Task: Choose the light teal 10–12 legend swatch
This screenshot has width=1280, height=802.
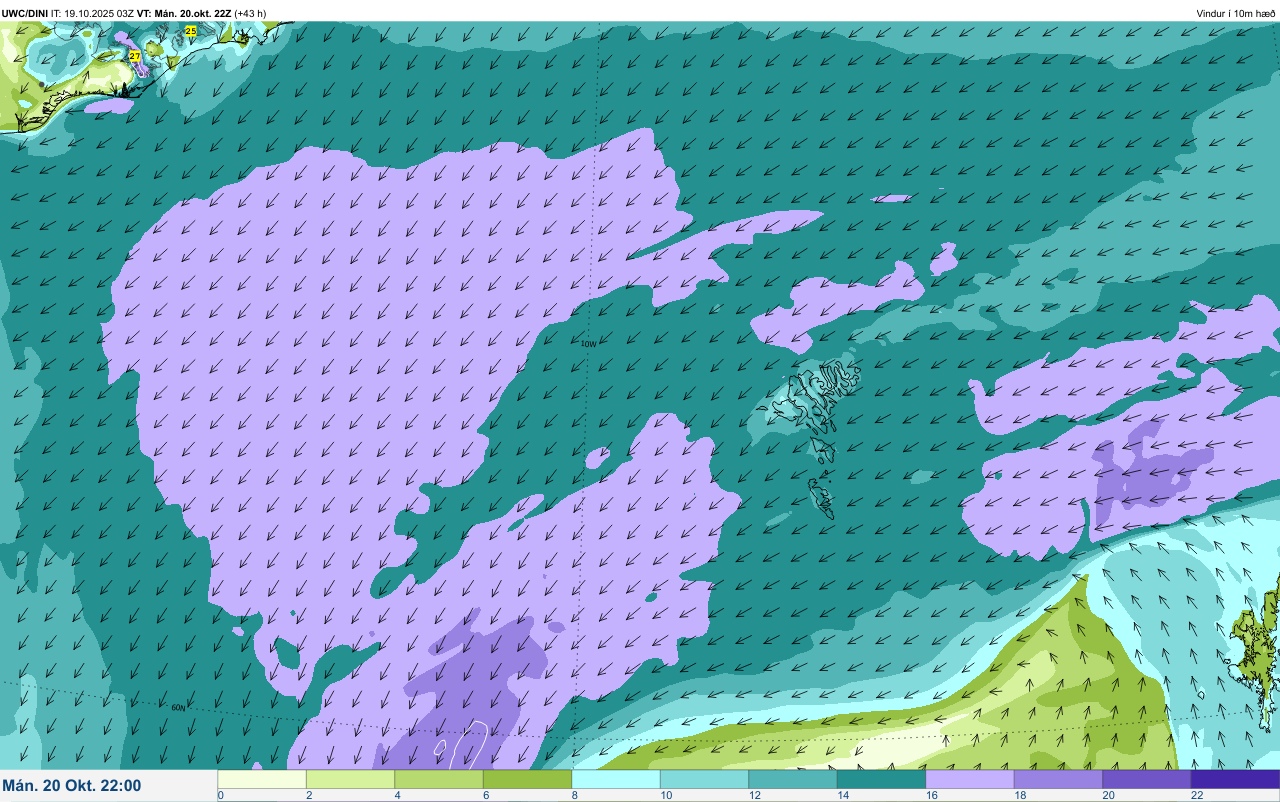Action: pyautogui.click(x=704, y=779)
